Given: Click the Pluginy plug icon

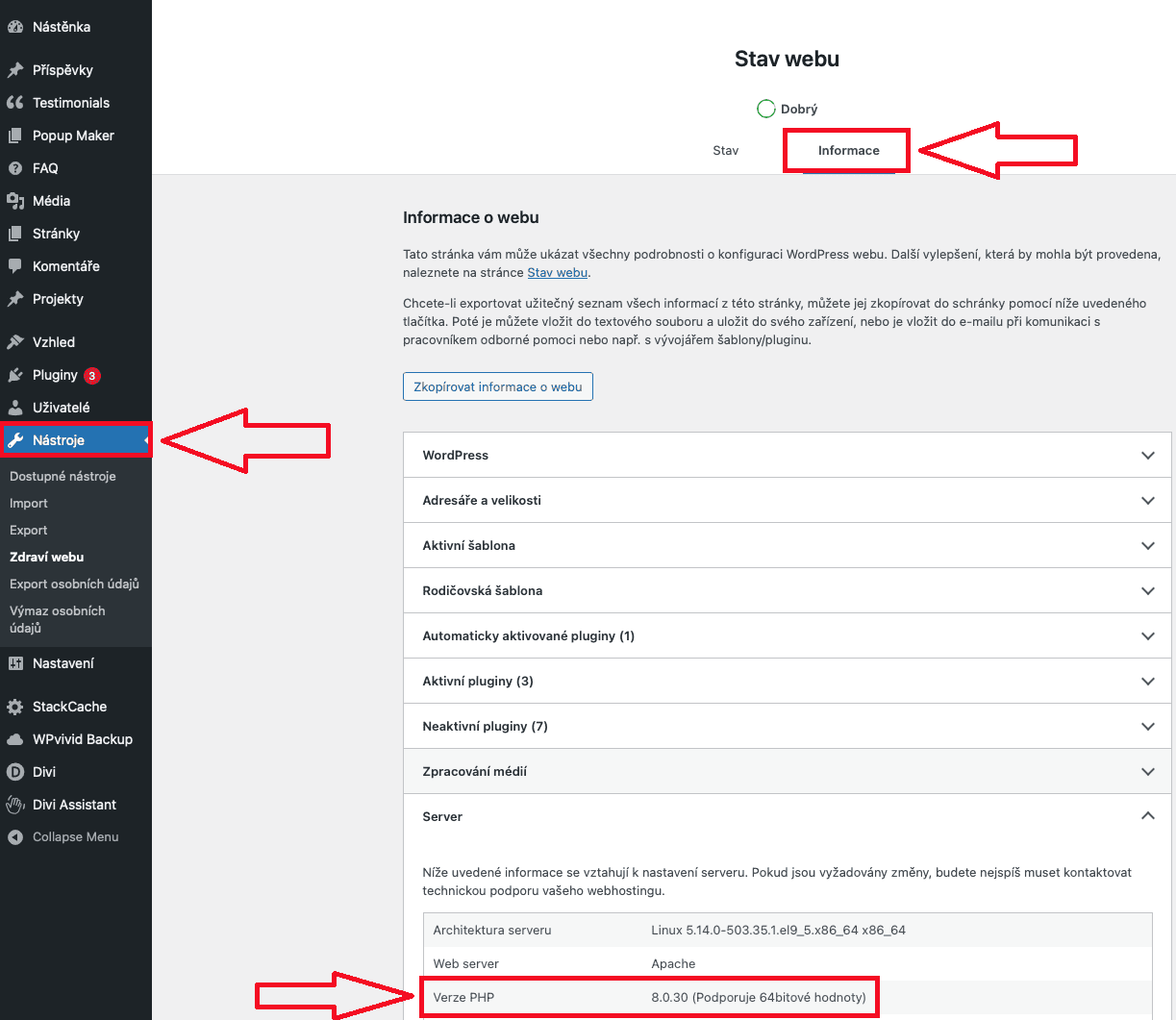Looking at the screenshot, I should coord(15,375).
